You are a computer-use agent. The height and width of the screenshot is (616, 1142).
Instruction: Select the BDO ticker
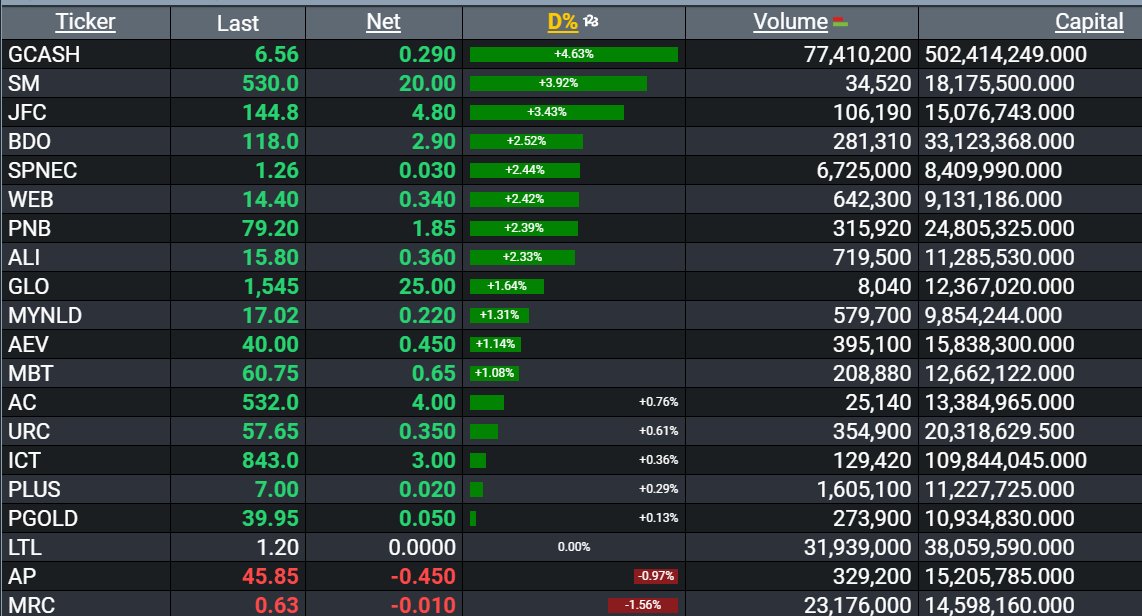click(x=29, y=141)
